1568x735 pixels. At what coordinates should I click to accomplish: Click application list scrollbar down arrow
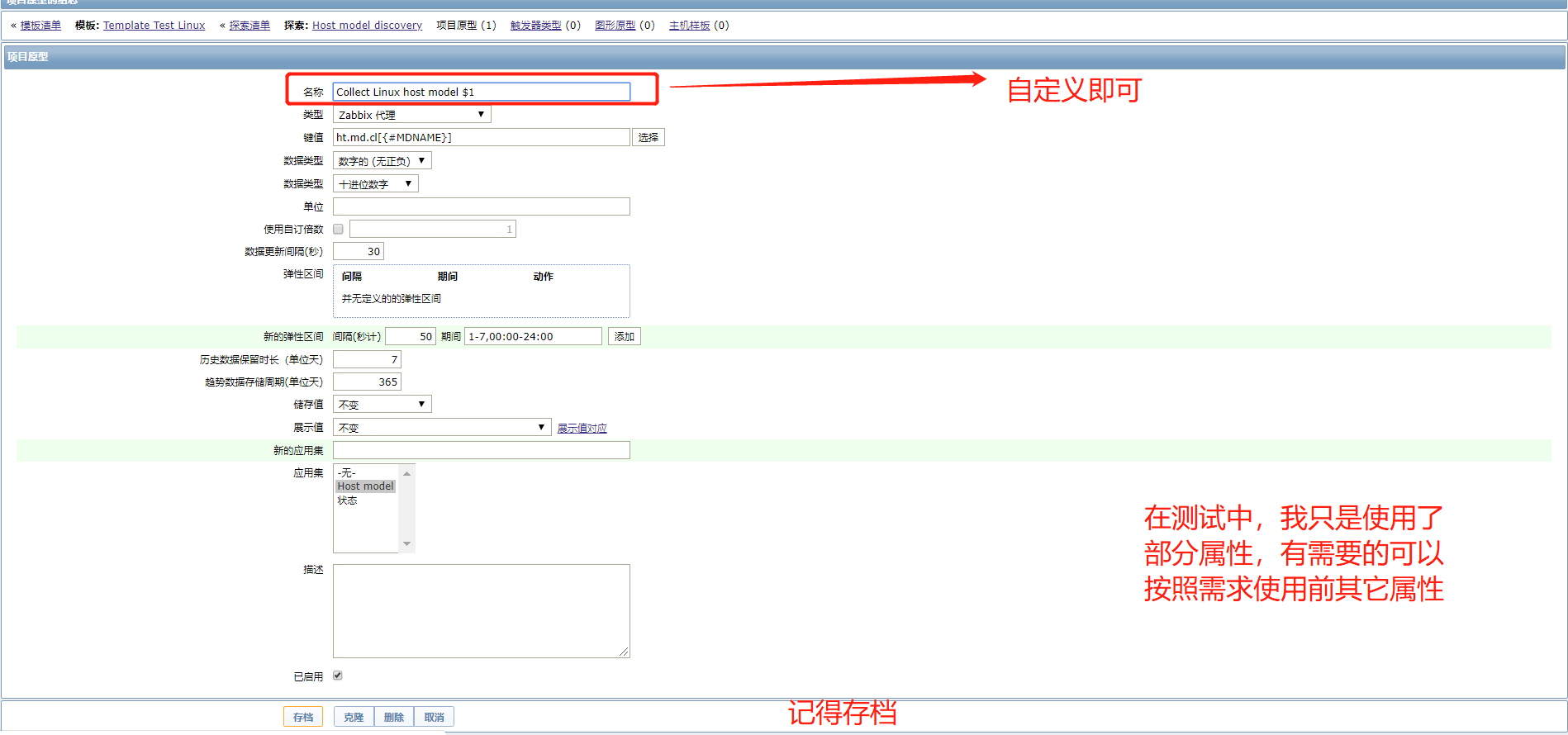[x=406, y=543]
